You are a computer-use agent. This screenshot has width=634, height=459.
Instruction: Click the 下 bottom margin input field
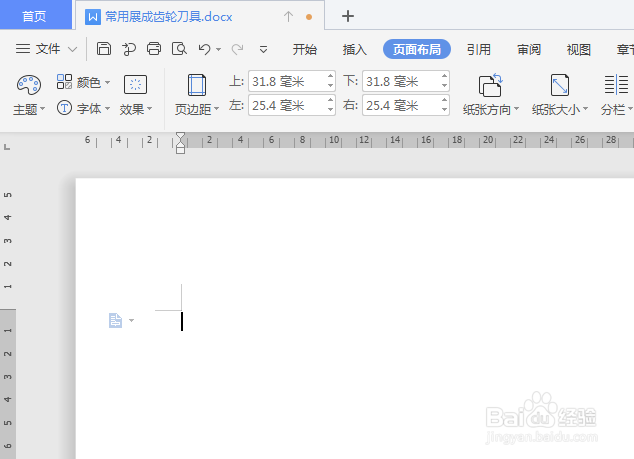pos(401,82)
